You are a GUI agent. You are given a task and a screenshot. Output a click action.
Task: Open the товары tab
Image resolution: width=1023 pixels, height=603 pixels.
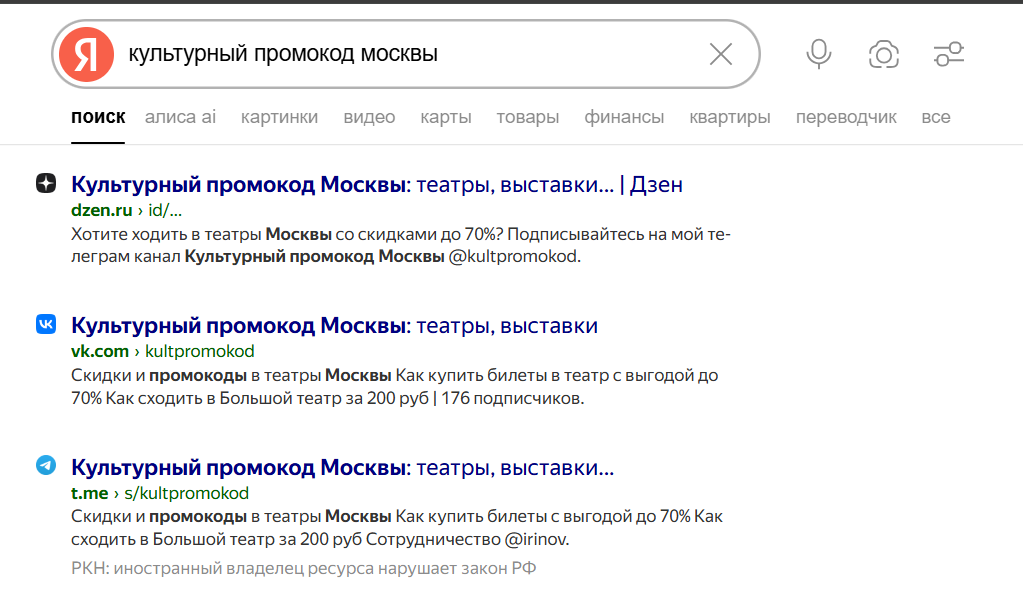coord(528,117)
